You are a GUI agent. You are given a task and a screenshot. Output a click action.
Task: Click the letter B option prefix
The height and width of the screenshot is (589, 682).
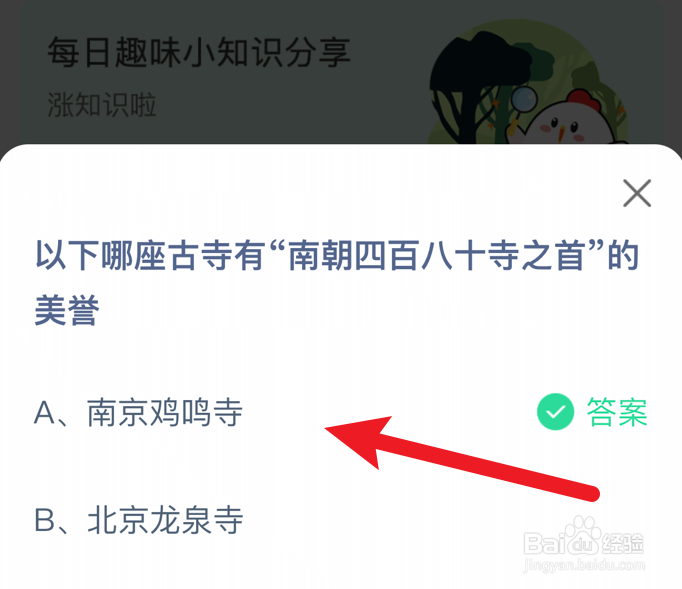[45, 520]
